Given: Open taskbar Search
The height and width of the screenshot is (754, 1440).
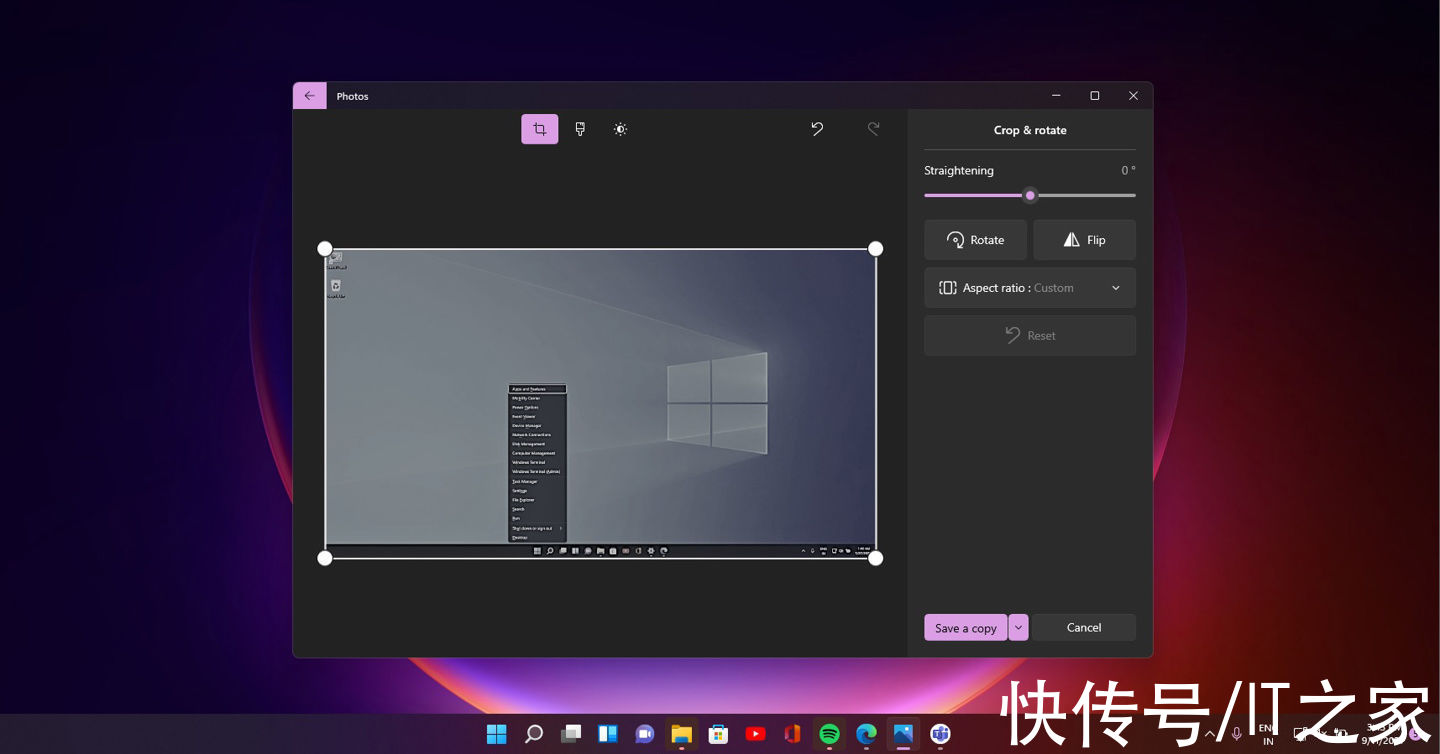Looking at the screenshot, I should [534, 735].
